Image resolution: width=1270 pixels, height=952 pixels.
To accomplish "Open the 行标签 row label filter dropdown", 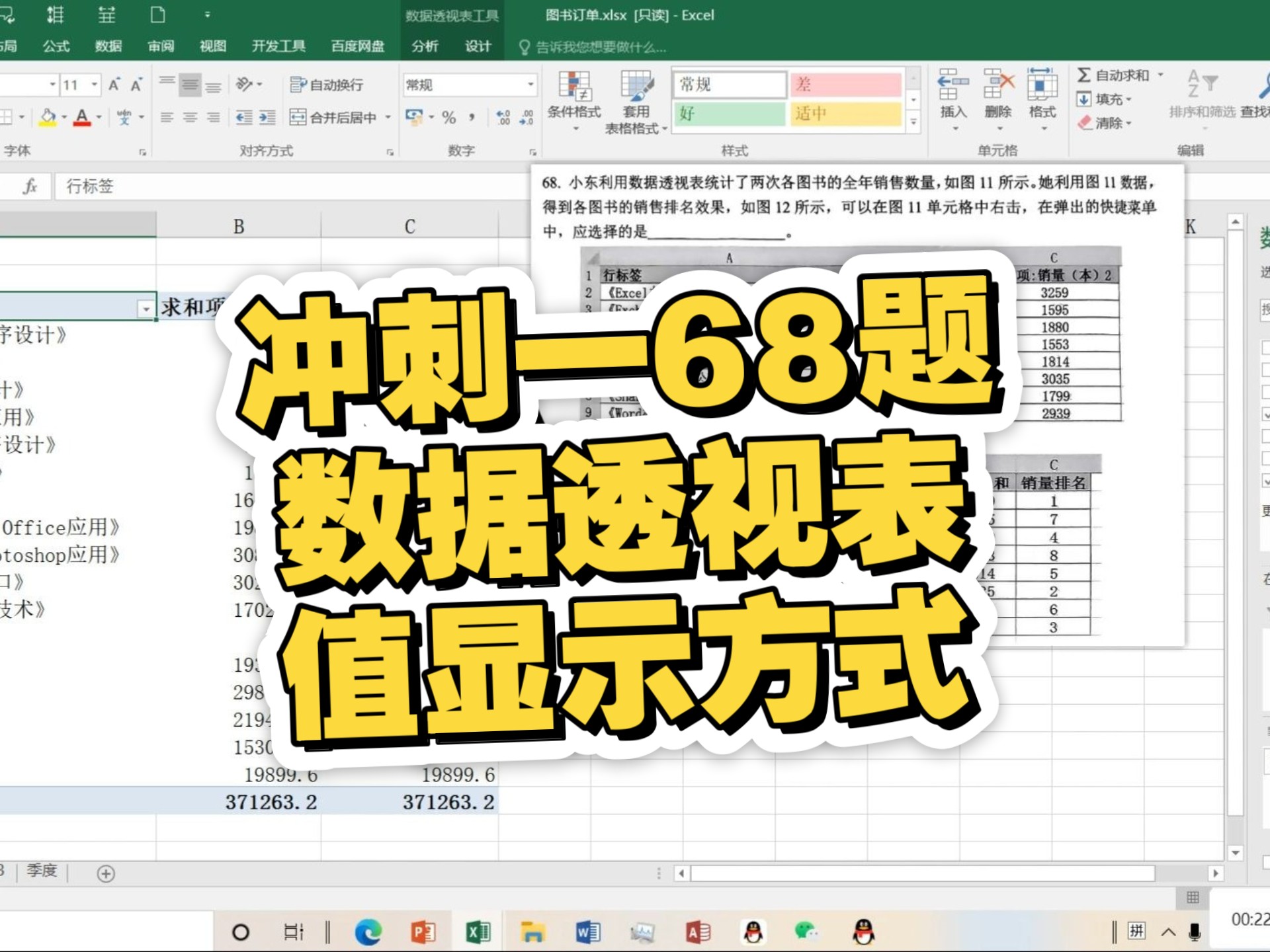I will pos(144,308).
